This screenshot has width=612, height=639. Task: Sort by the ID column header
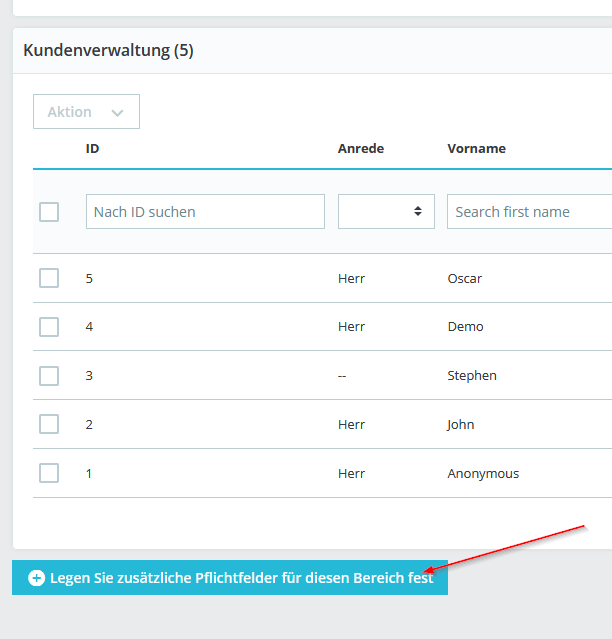(x=92, y=149)
